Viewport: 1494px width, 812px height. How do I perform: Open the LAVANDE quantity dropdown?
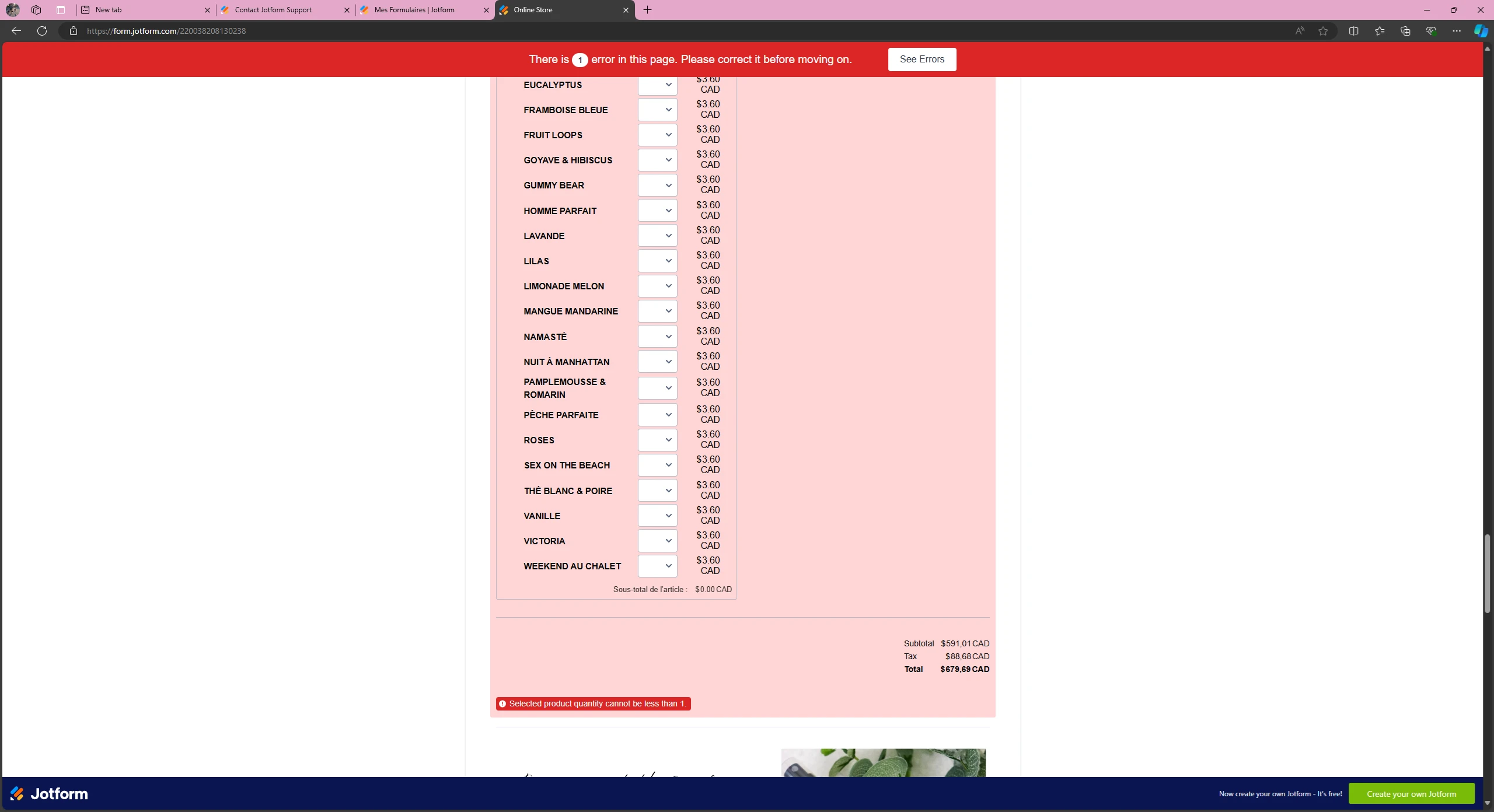(657, 236)
